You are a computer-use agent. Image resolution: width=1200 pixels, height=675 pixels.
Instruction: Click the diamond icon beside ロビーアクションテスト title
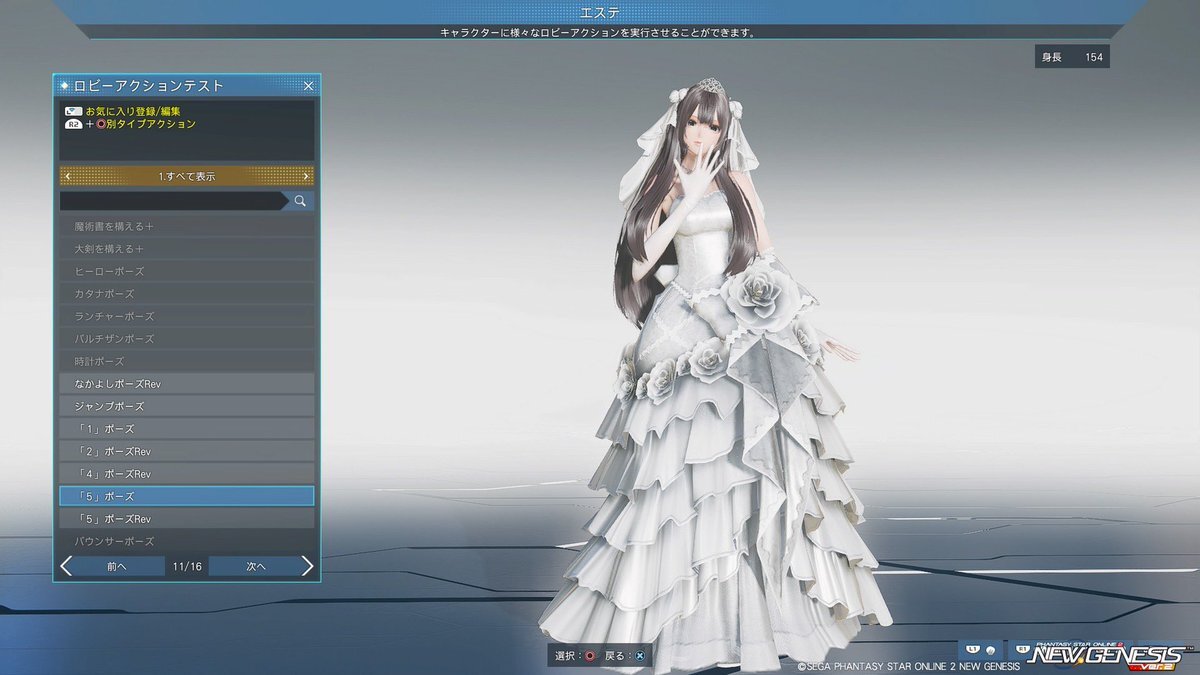click(66, 86)
